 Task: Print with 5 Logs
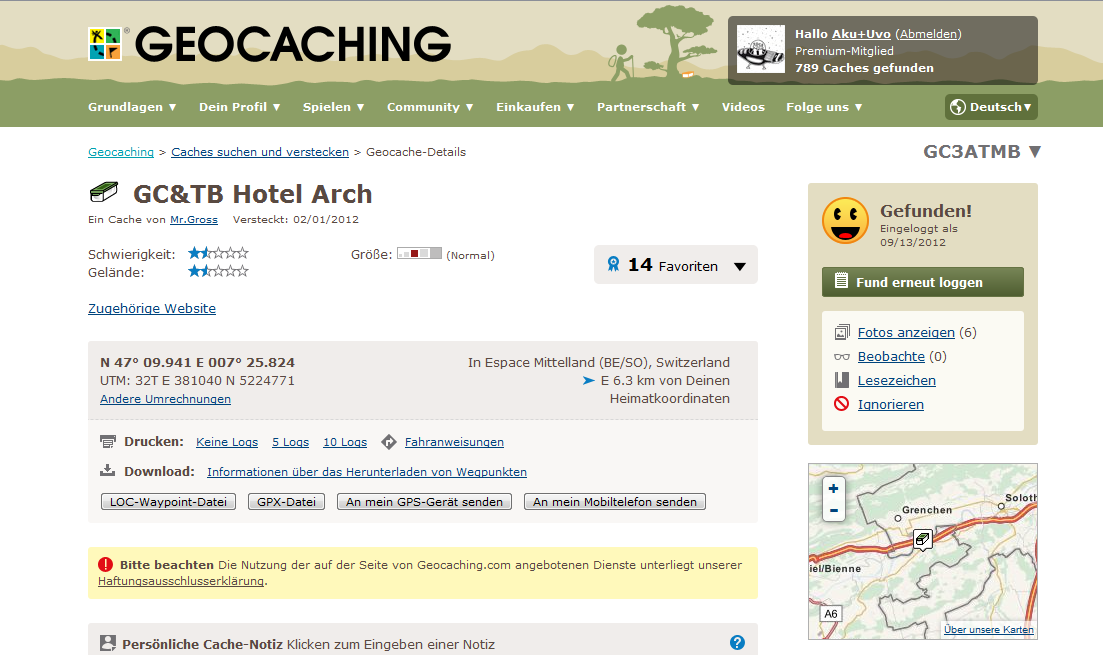point(291,442)
